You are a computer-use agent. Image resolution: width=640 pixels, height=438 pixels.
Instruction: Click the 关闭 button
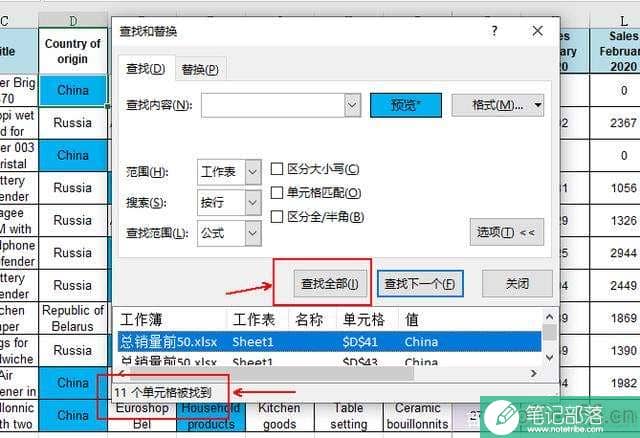coord(517,283)
